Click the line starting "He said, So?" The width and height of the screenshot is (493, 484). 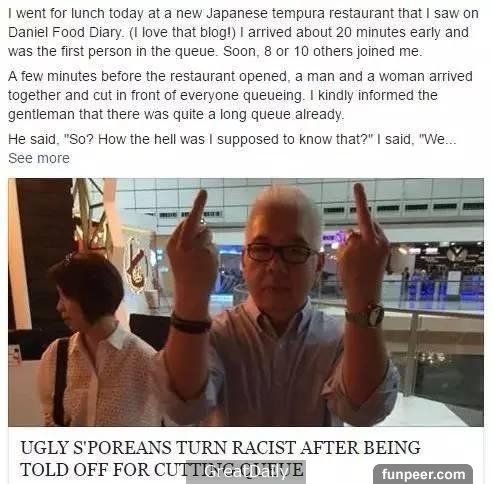[232, 139]
